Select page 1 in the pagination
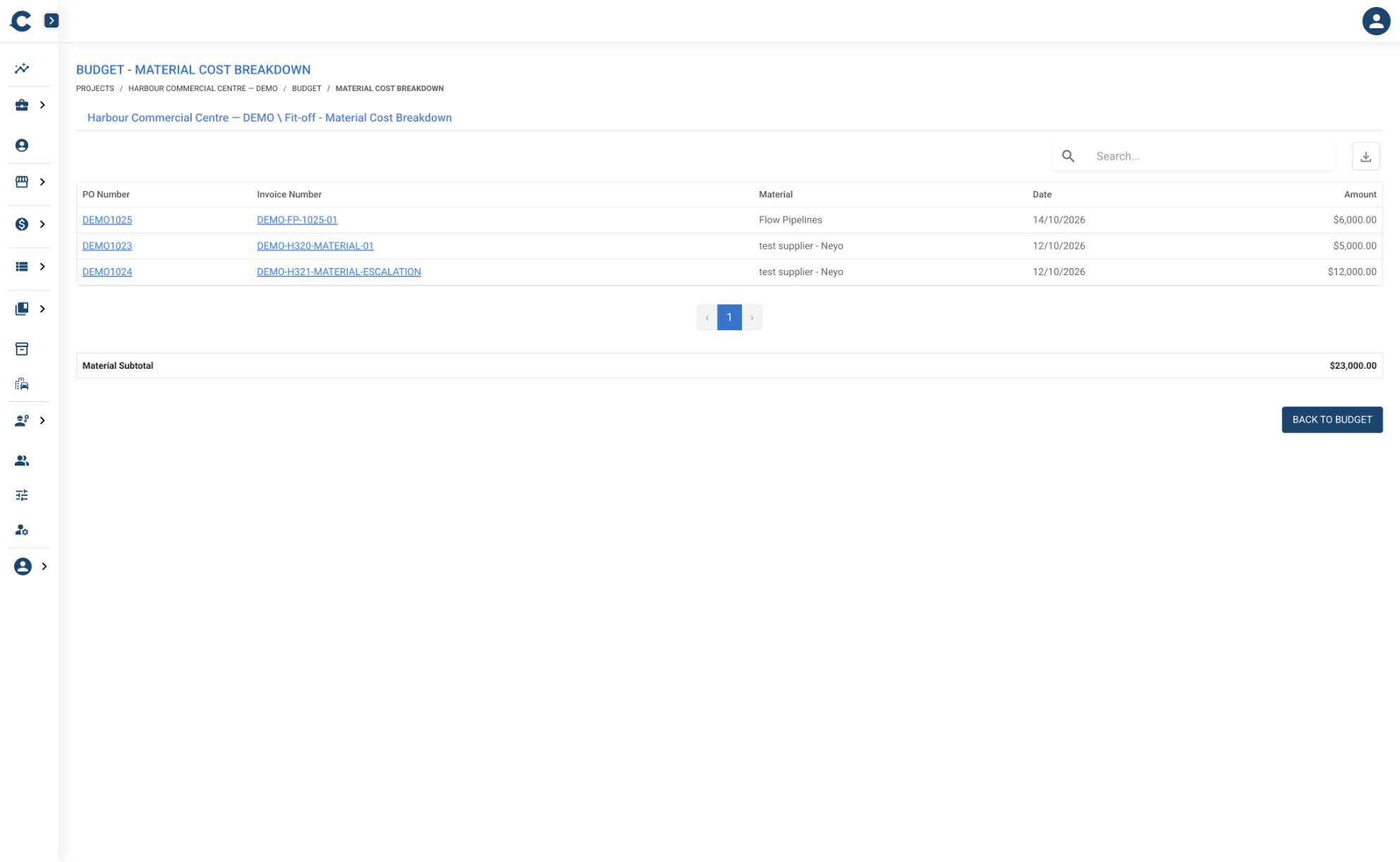 click(729, 317)
